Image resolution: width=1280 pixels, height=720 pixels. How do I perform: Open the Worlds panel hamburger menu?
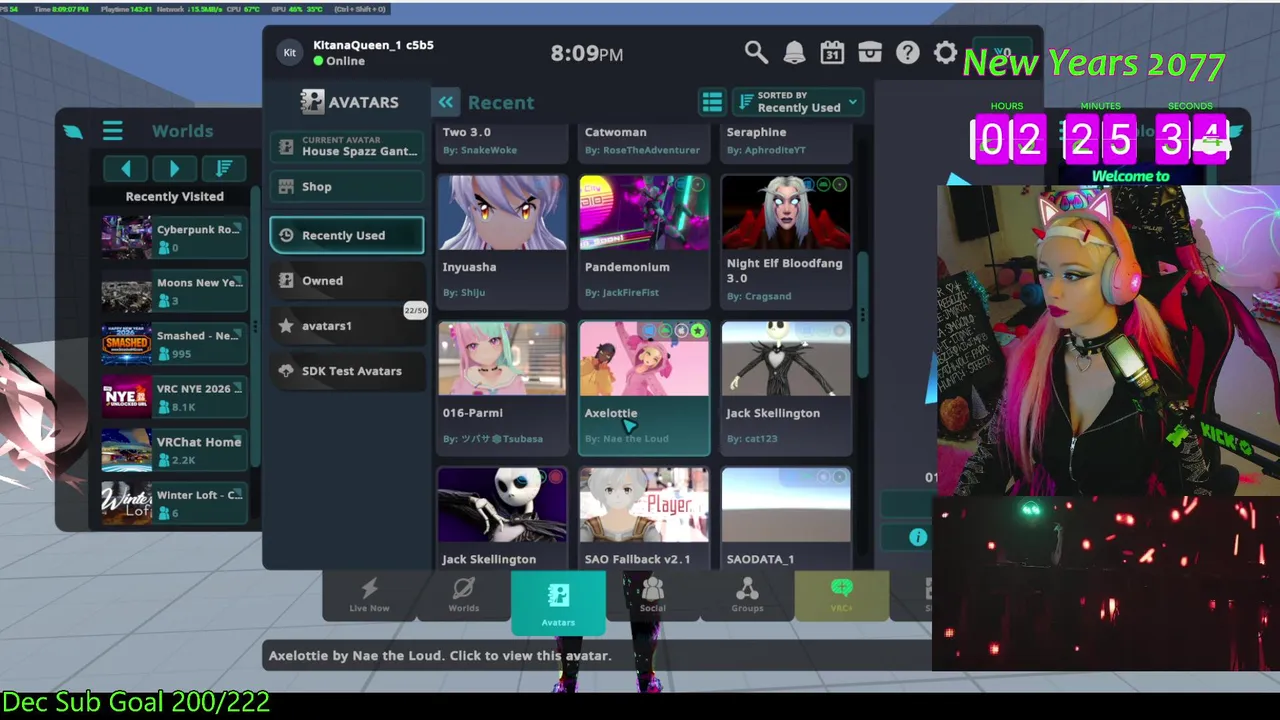pyautogui.click(x=112, y=131)
